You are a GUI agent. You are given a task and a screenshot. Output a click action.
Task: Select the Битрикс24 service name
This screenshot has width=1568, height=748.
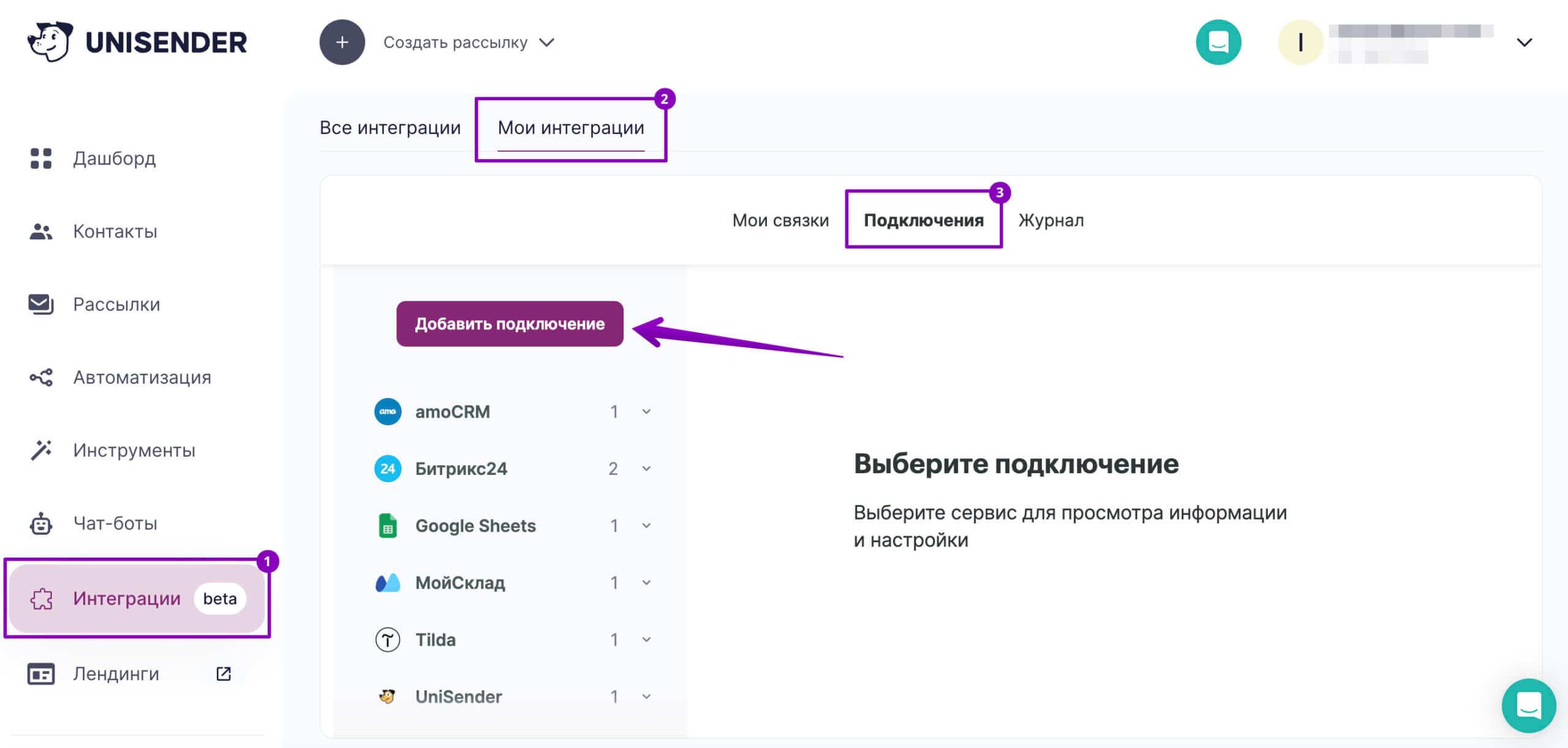461,468
